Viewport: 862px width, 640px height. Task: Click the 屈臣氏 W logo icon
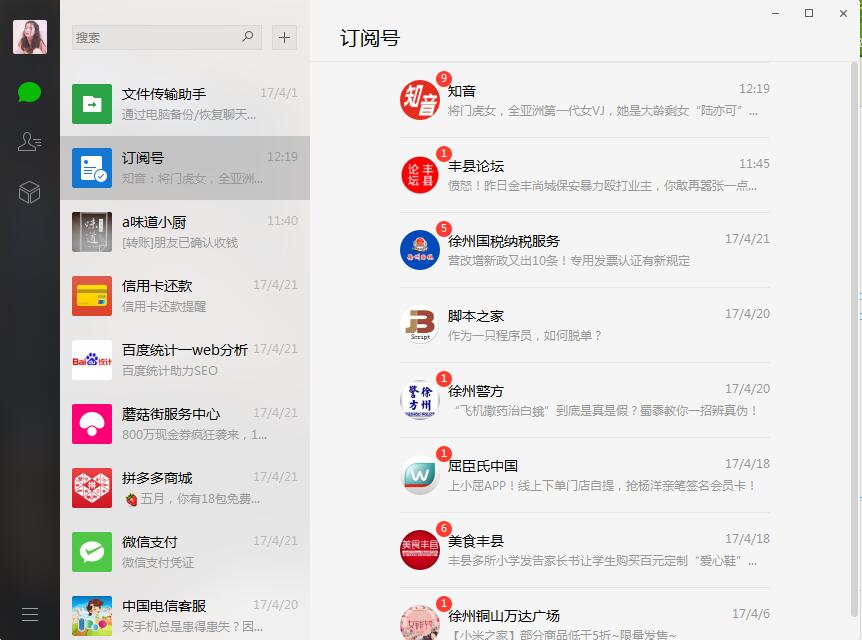[x=419, y=475]
